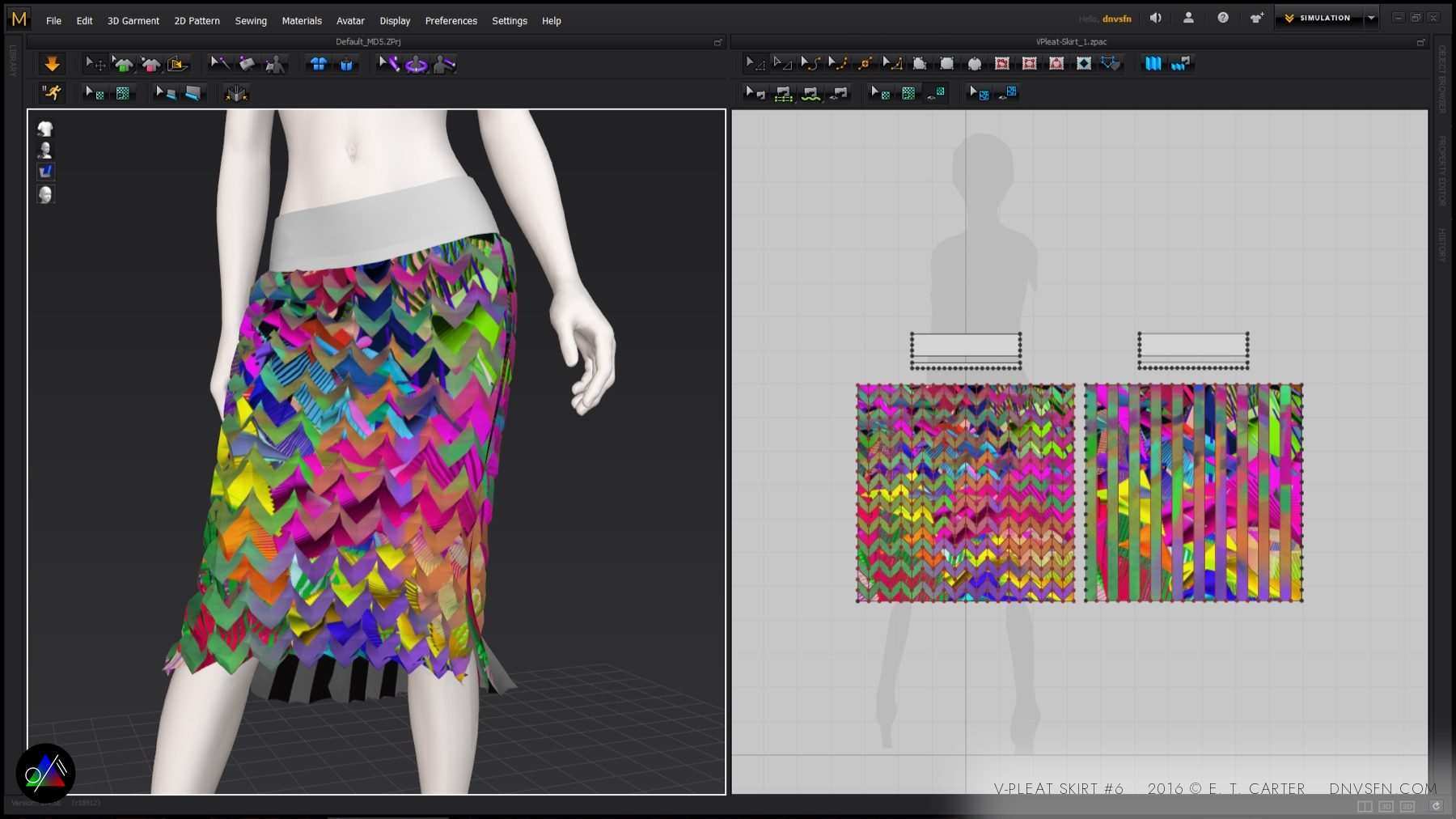Select the striped pattern piece in 2D window
The width and height of the screenshot is (1456, 819).
[x=1193, y=493]
